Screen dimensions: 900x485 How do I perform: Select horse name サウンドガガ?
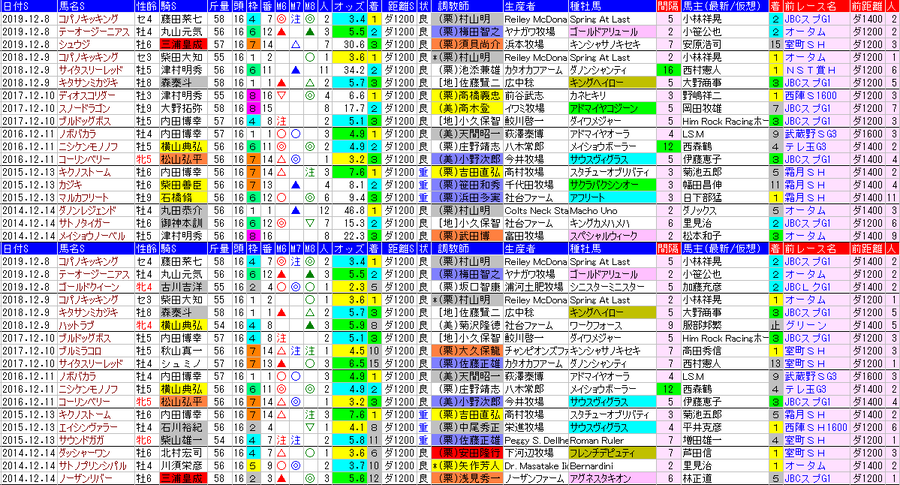pos(81,440)
